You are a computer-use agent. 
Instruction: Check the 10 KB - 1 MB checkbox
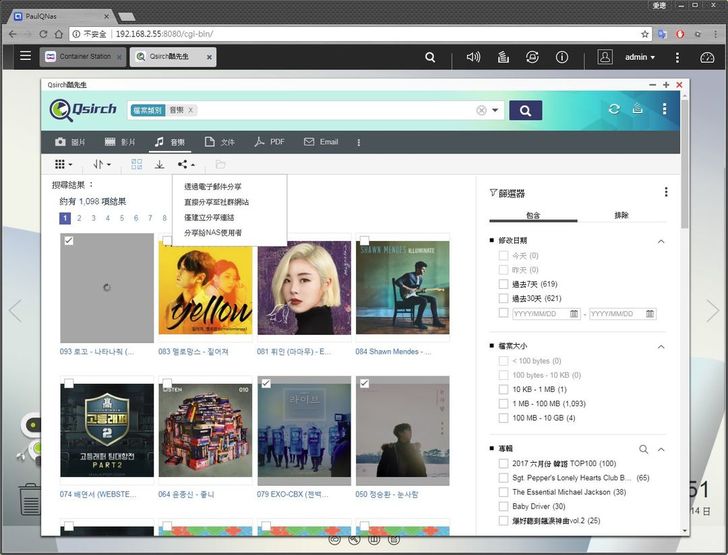click(504, 389)
